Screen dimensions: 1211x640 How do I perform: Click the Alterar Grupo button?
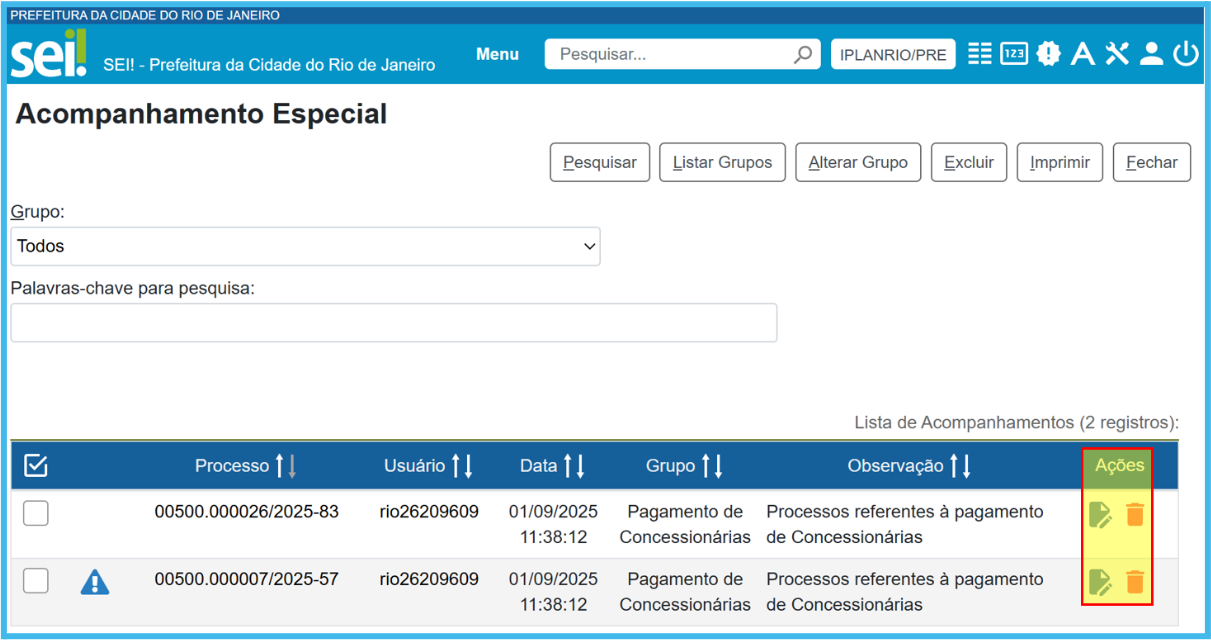tap(858, 162)
